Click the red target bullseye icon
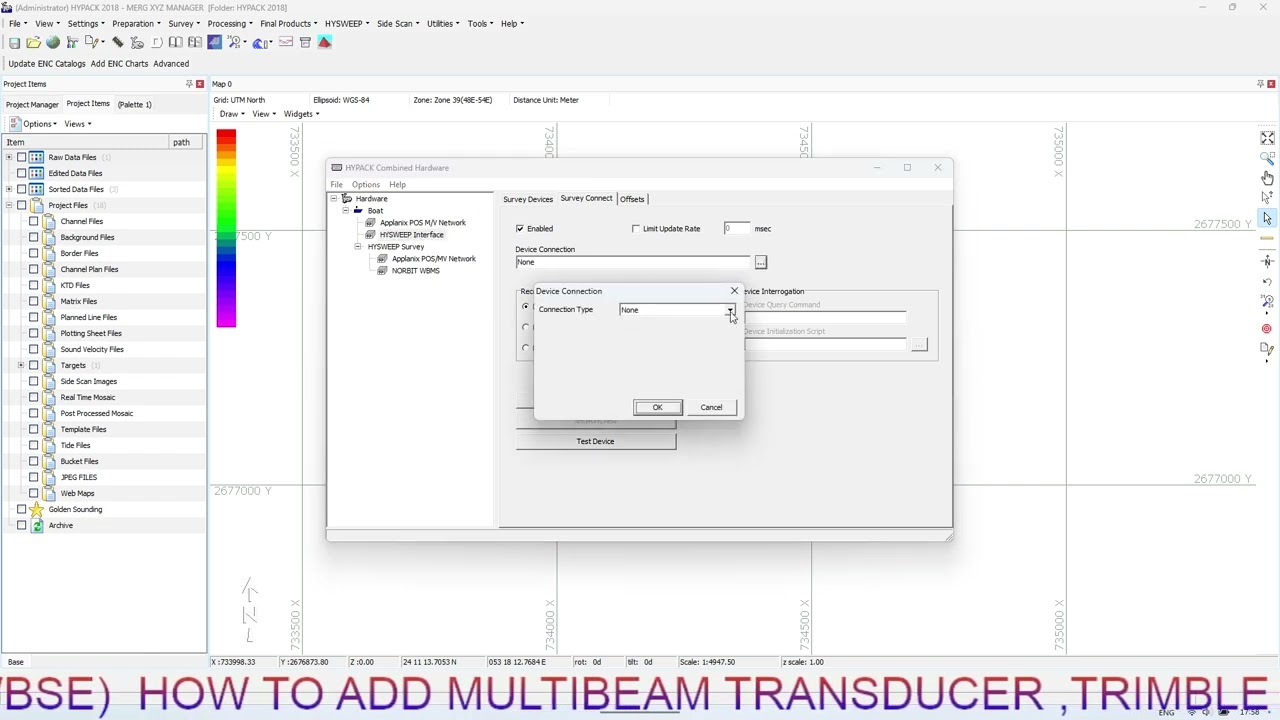This screenshot has width=1280, height=720. tap(1267, 328)
